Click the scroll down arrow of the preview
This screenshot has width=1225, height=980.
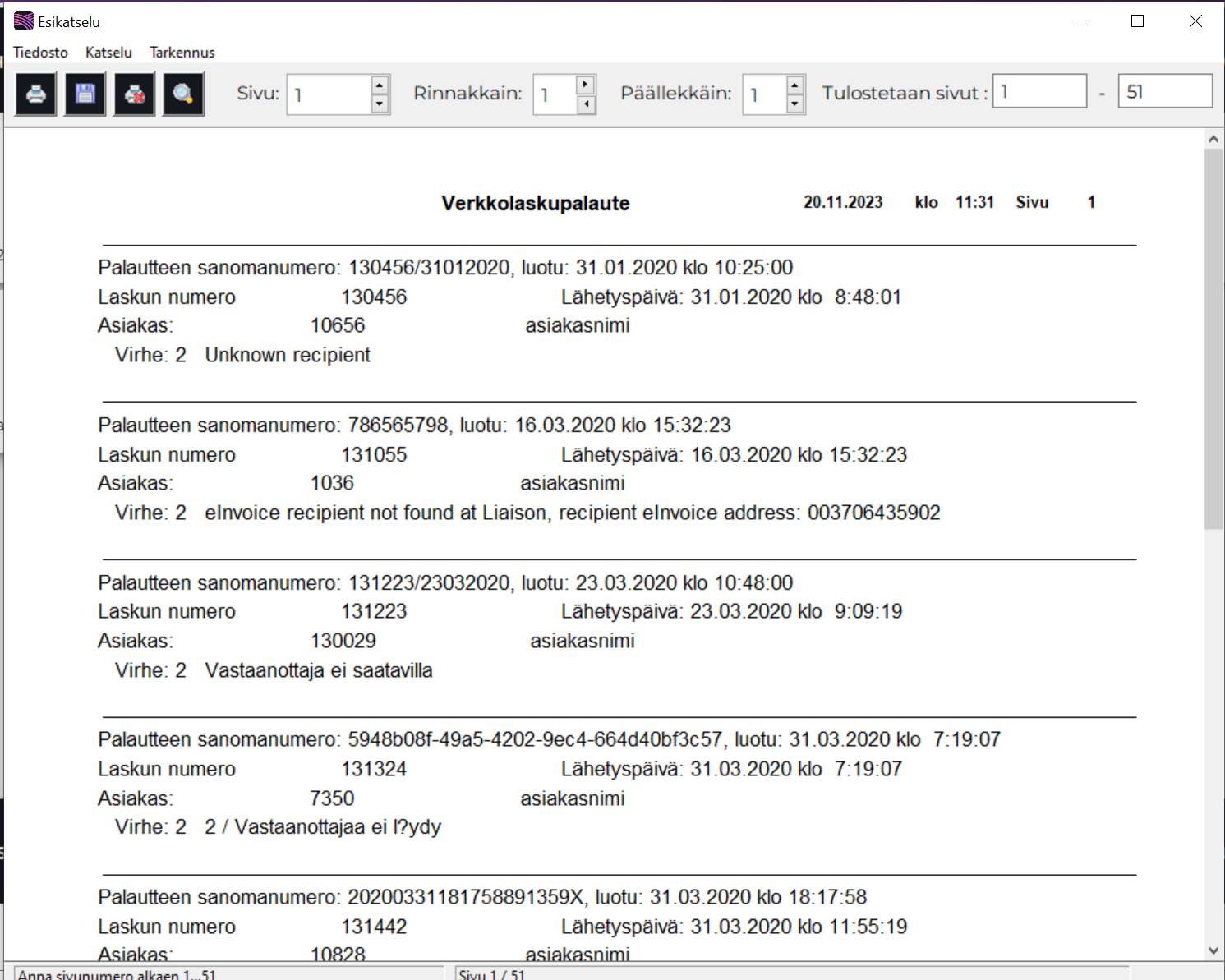click(x=1213, y=950)
